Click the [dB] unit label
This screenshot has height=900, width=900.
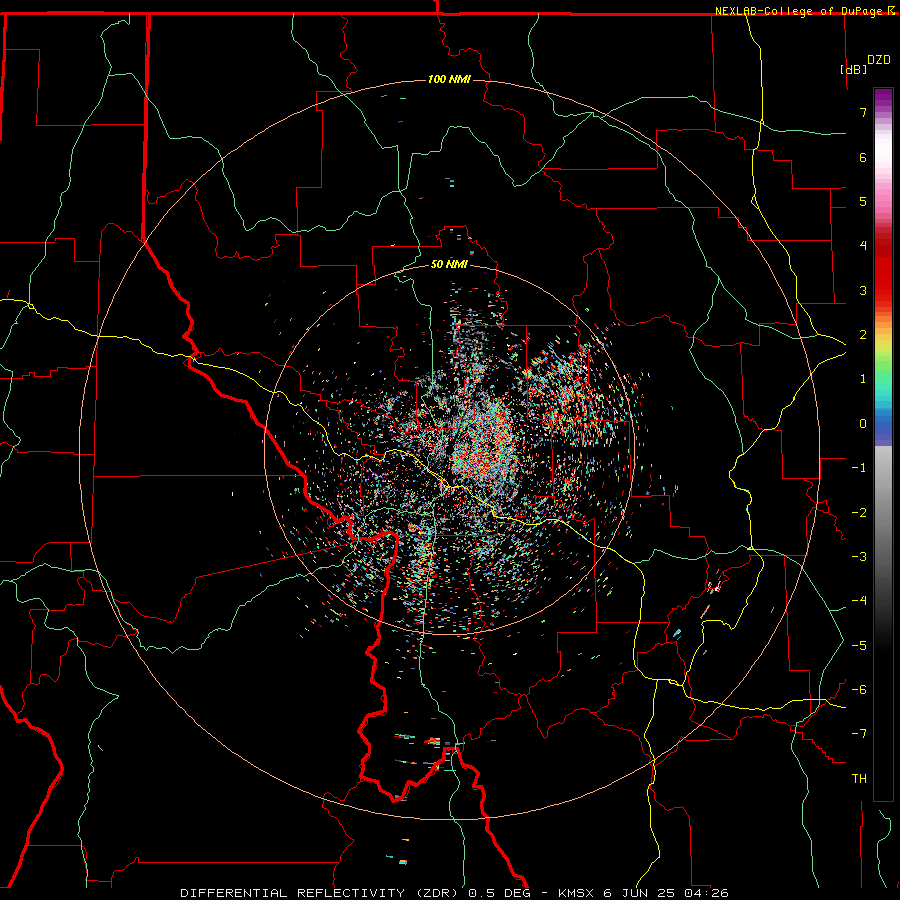point(853,69)
